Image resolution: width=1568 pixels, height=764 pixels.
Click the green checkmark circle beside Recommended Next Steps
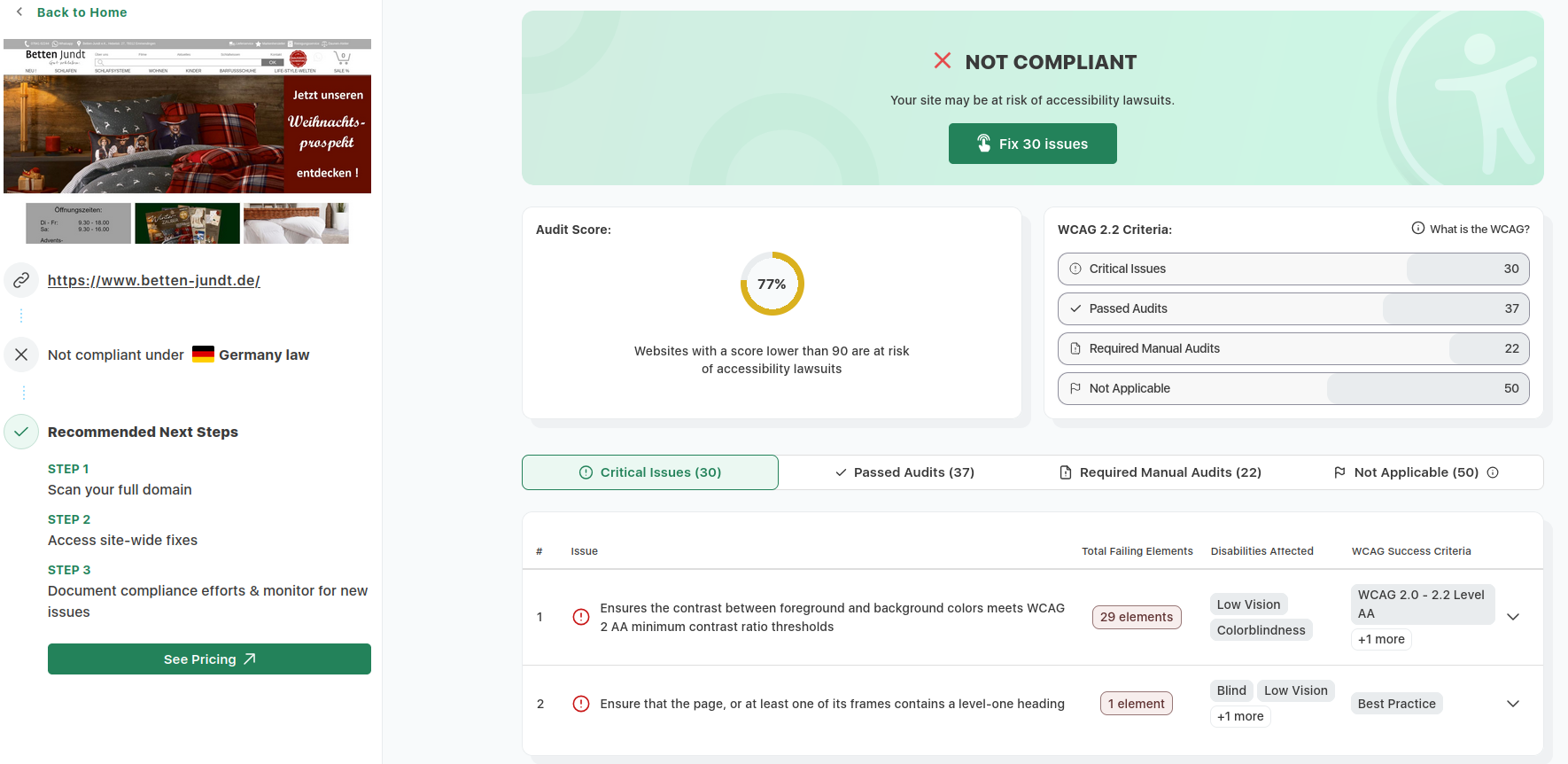[21, 432]
